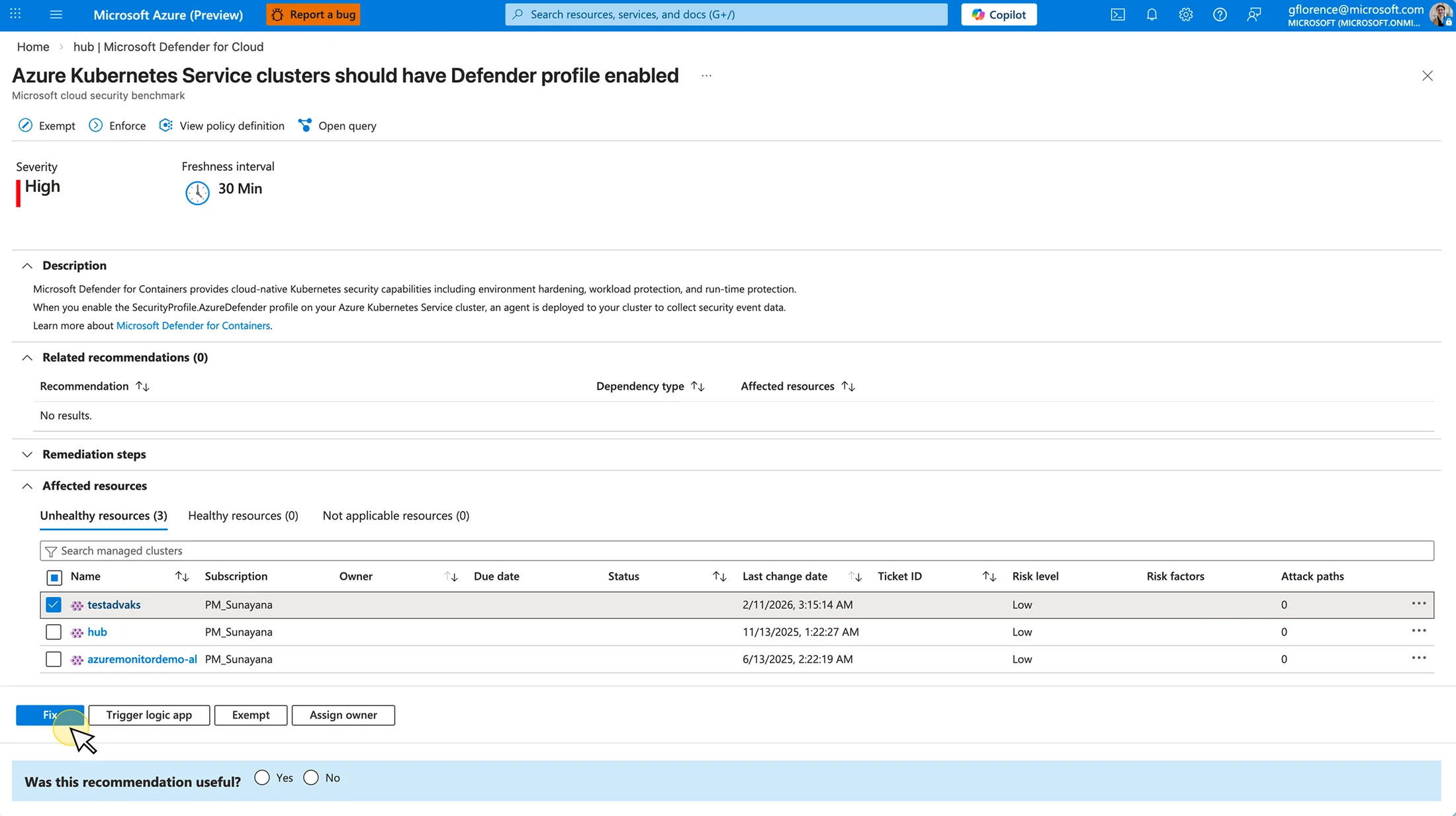Screen dimensions: 1456x816
Task: Click the Attack paths column header
Action: (x=1312, y=576)
